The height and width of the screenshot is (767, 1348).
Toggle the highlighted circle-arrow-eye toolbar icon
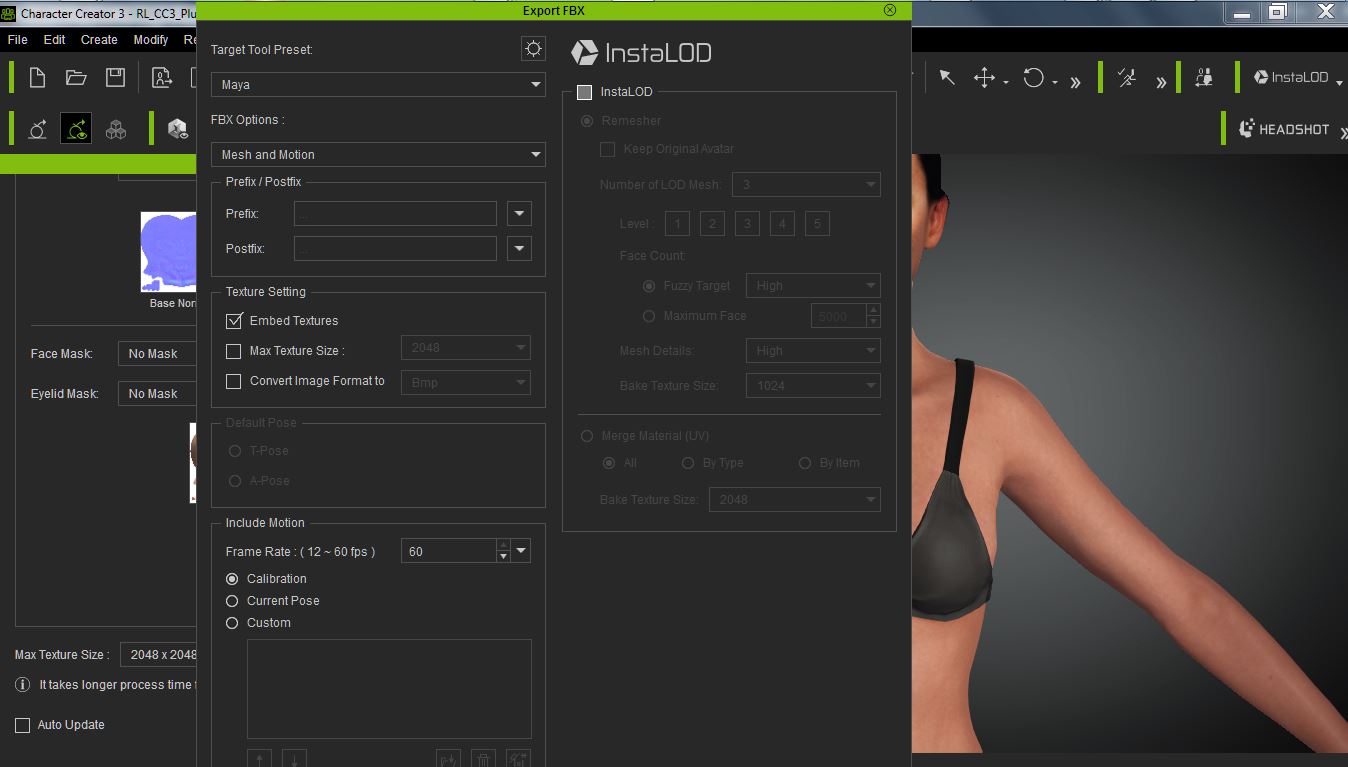point(76,128)
